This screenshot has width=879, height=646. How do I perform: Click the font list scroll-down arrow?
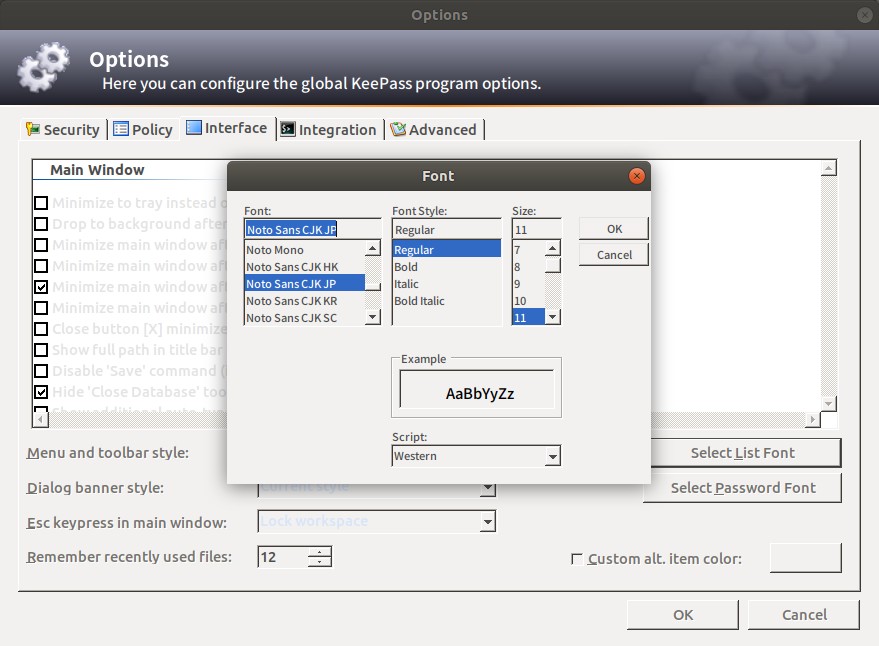point(373,317)
